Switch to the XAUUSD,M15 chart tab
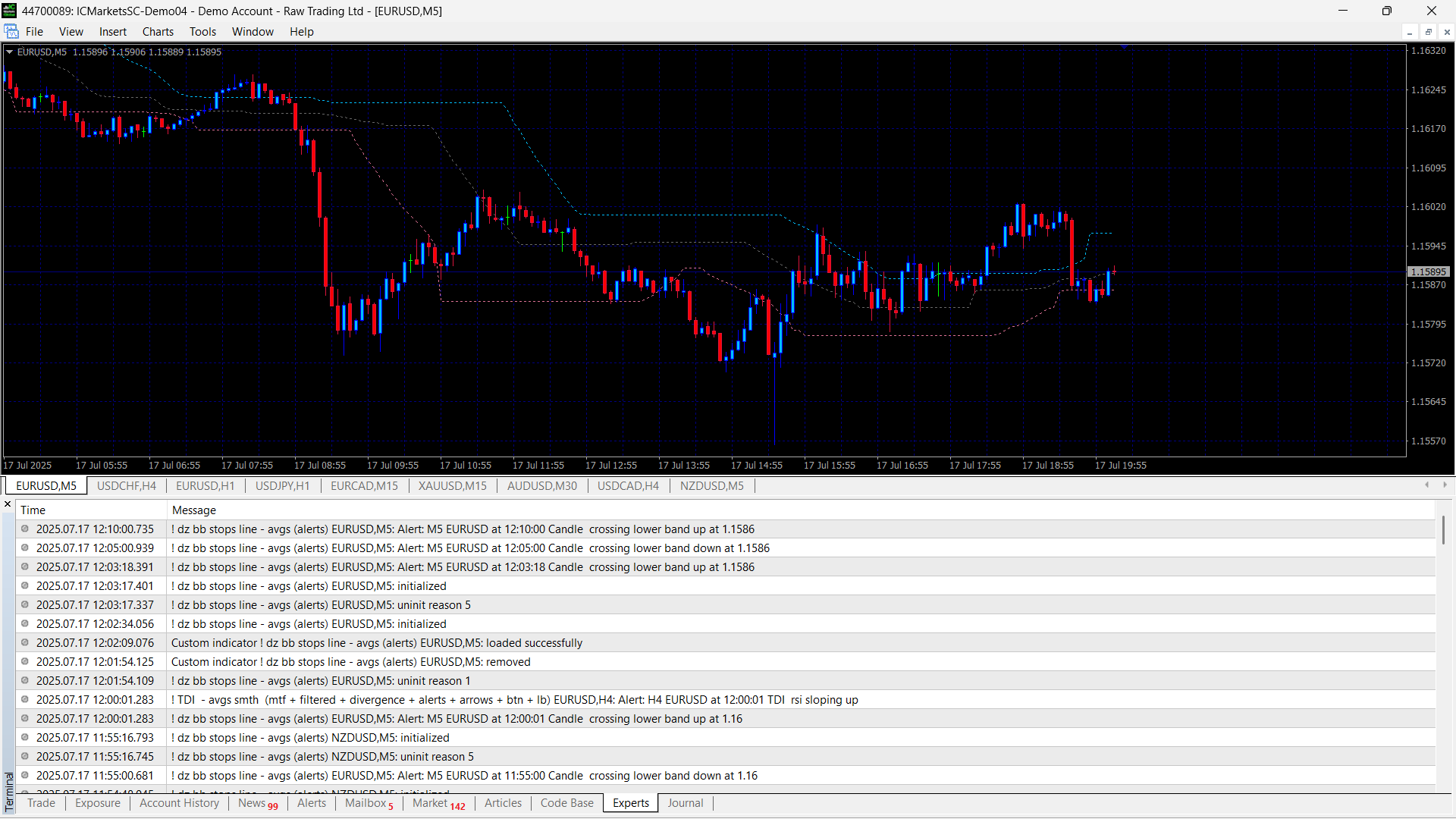This screenshot has width=1456, height=819. [x=453, y=486]
